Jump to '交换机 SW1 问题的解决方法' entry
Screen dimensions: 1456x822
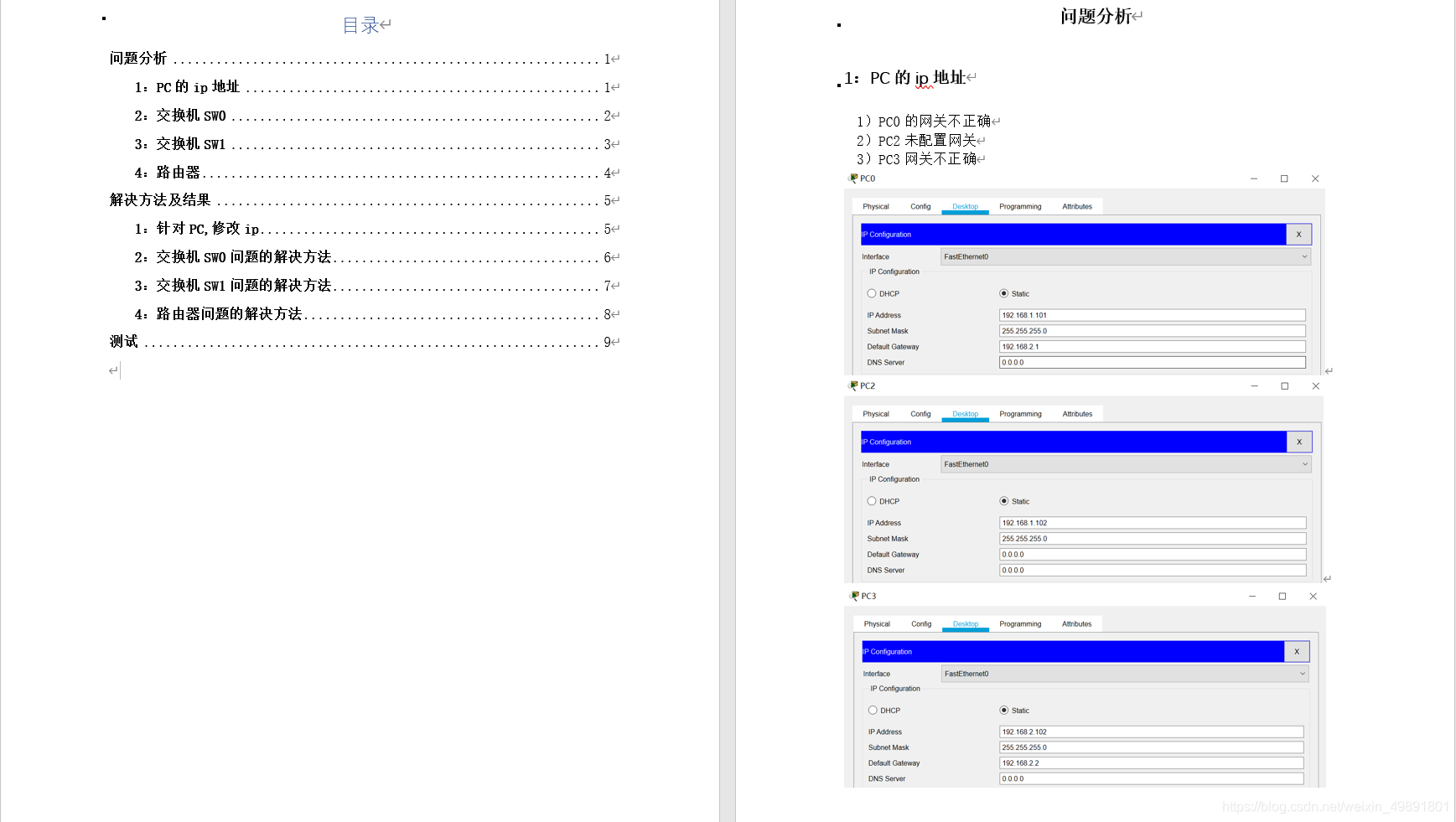pos(373,286)
